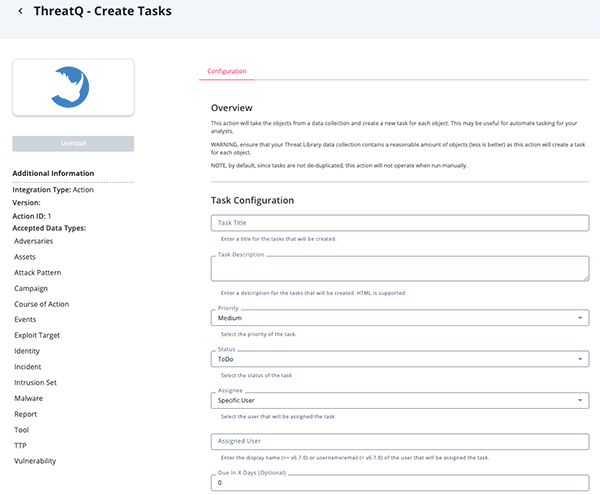Screen dimensions: 600x495
Task: Select the Campaign data type text
Action: click(31, 288)
